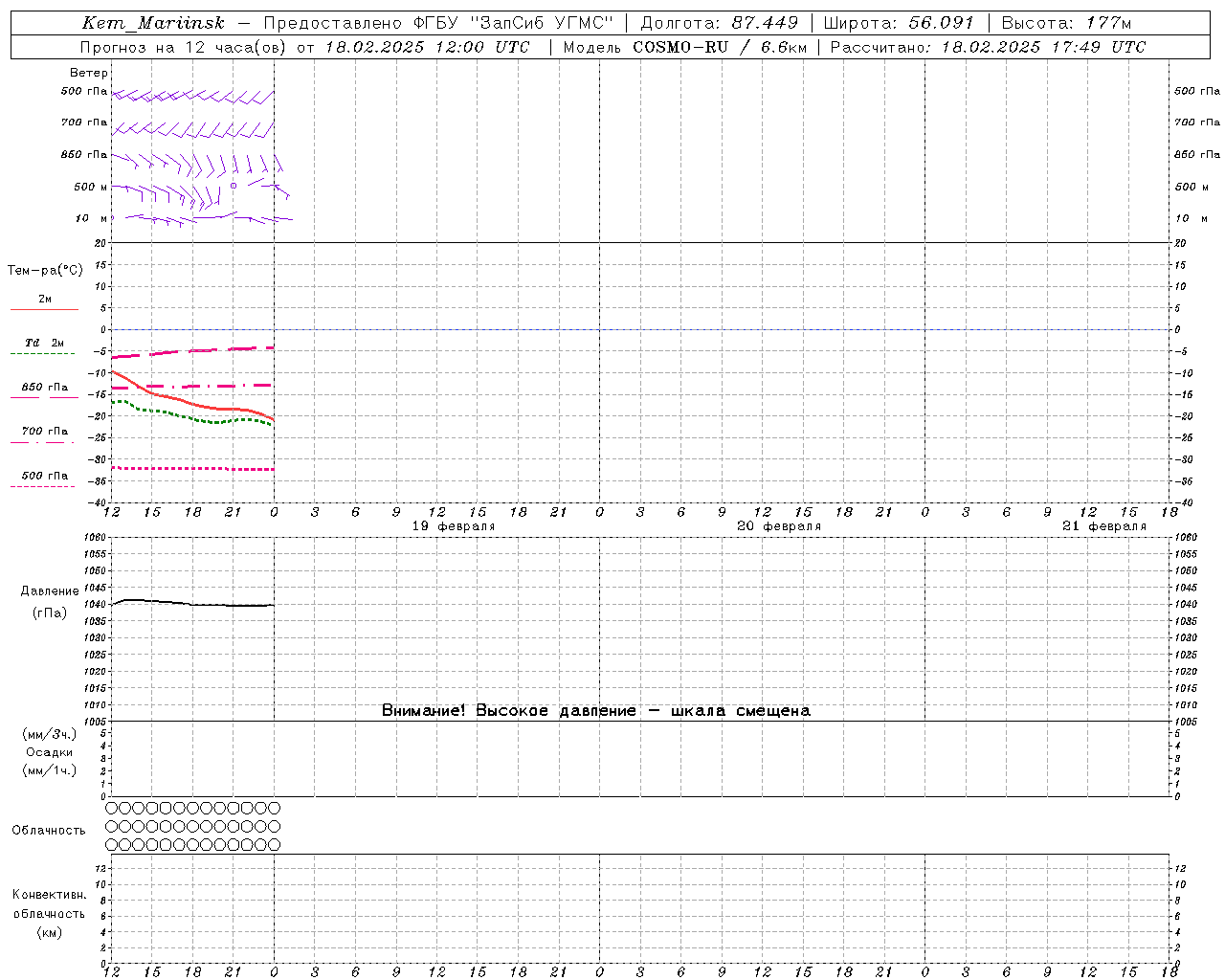Click the 'Прогноз на 12 часа(ов)' forecast text
Image resolution: width=1225 pixels, height=980 pixels.
coord(184,47)
